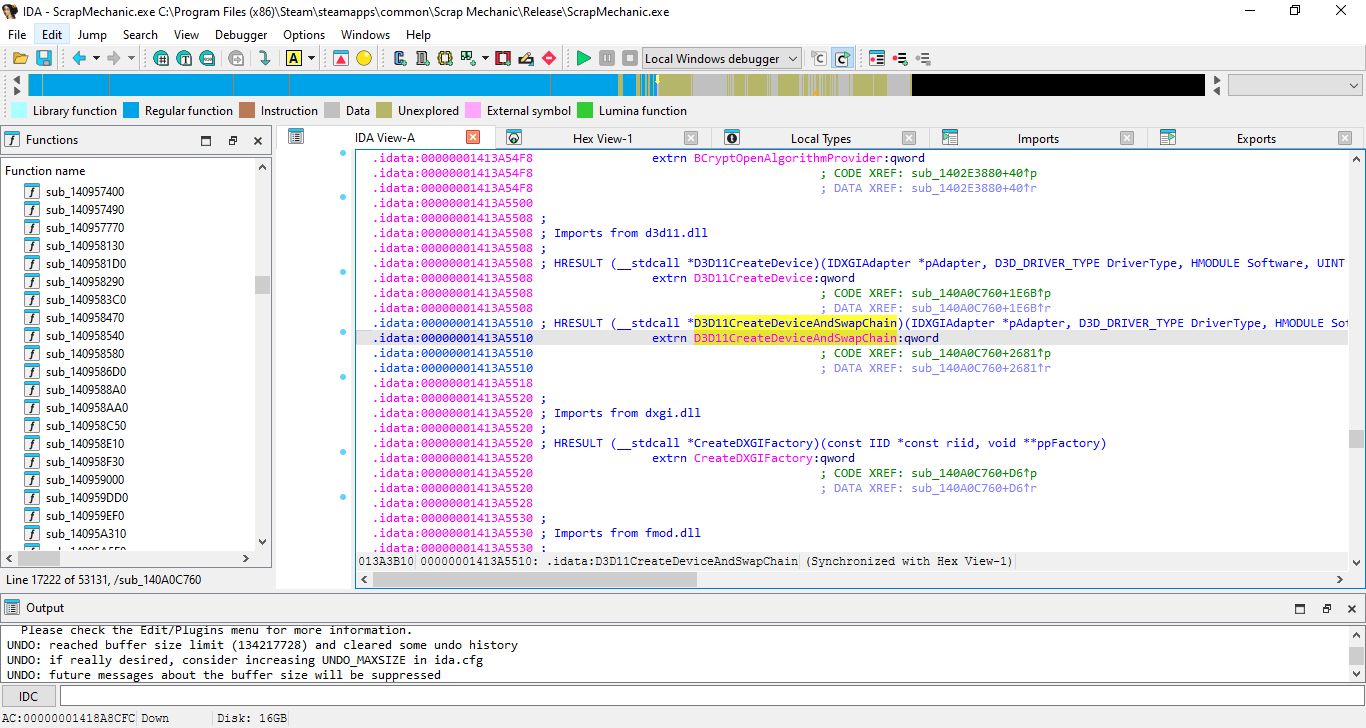Click the breakpoint list window icon
Screen dimensions: 1366x728
877,59
